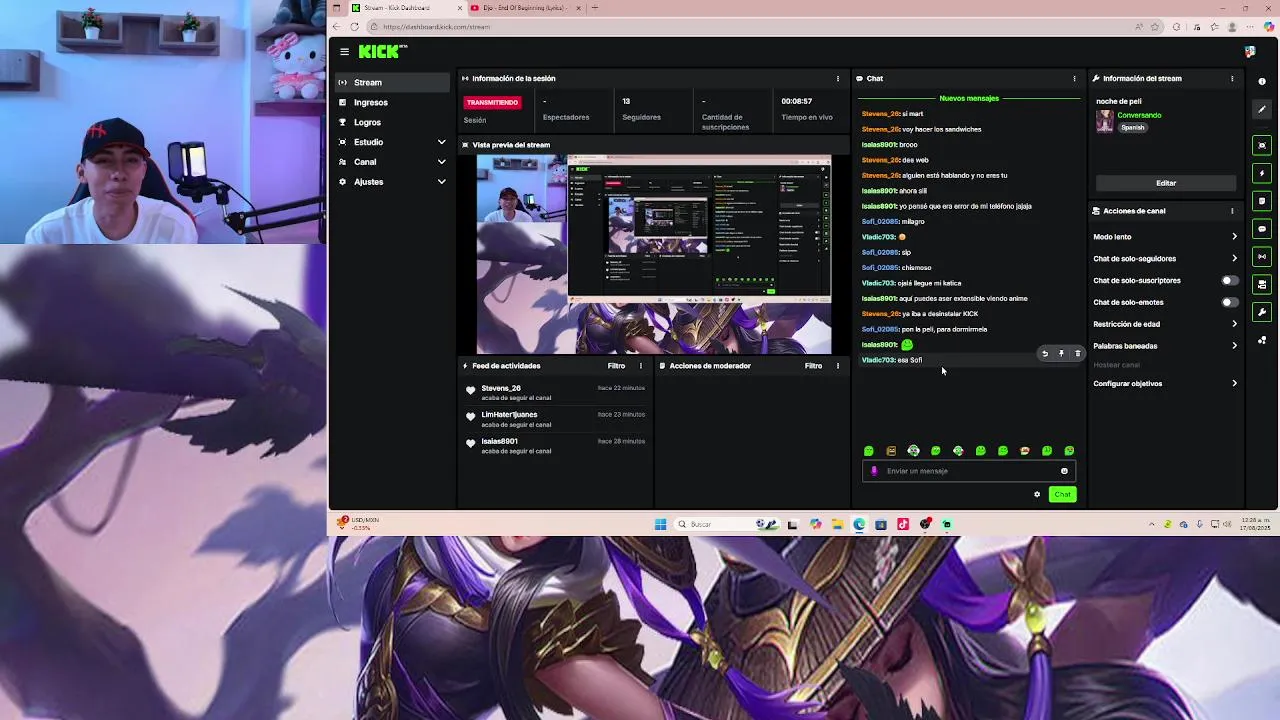Screen dimensions: 1280x720
Task: Open the Windows Start menu
Action: pos(660,524)
